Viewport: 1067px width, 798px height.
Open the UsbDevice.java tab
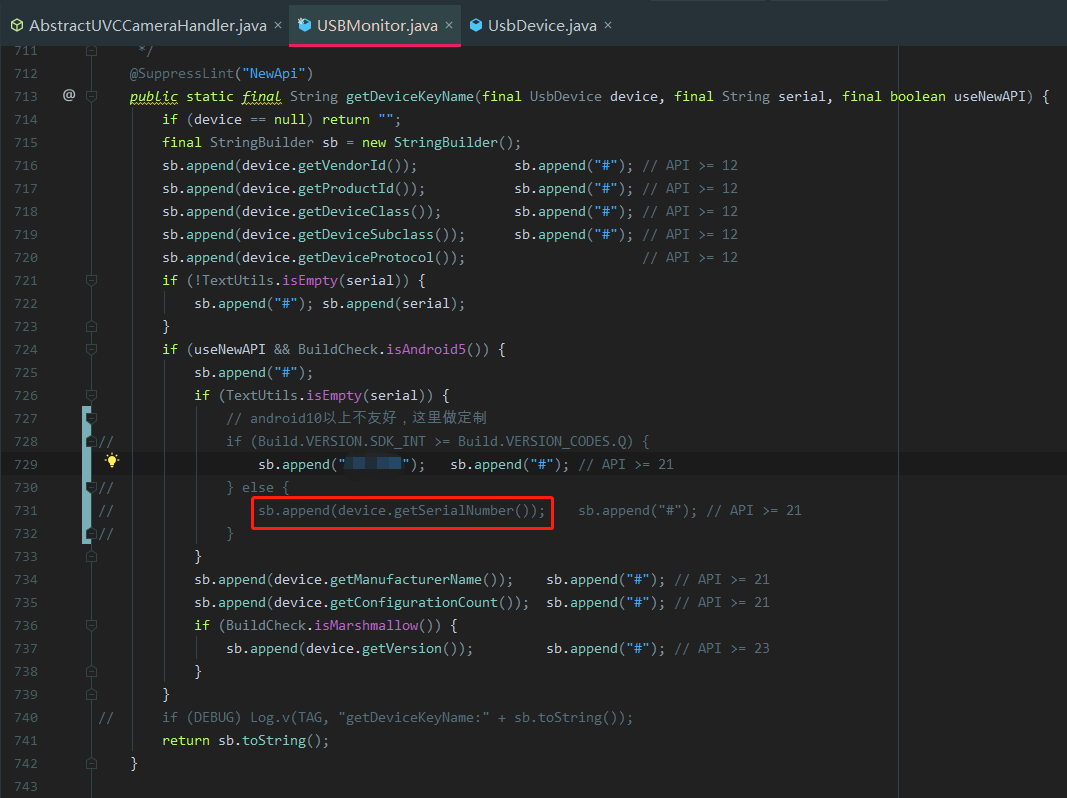click(542, 25)
